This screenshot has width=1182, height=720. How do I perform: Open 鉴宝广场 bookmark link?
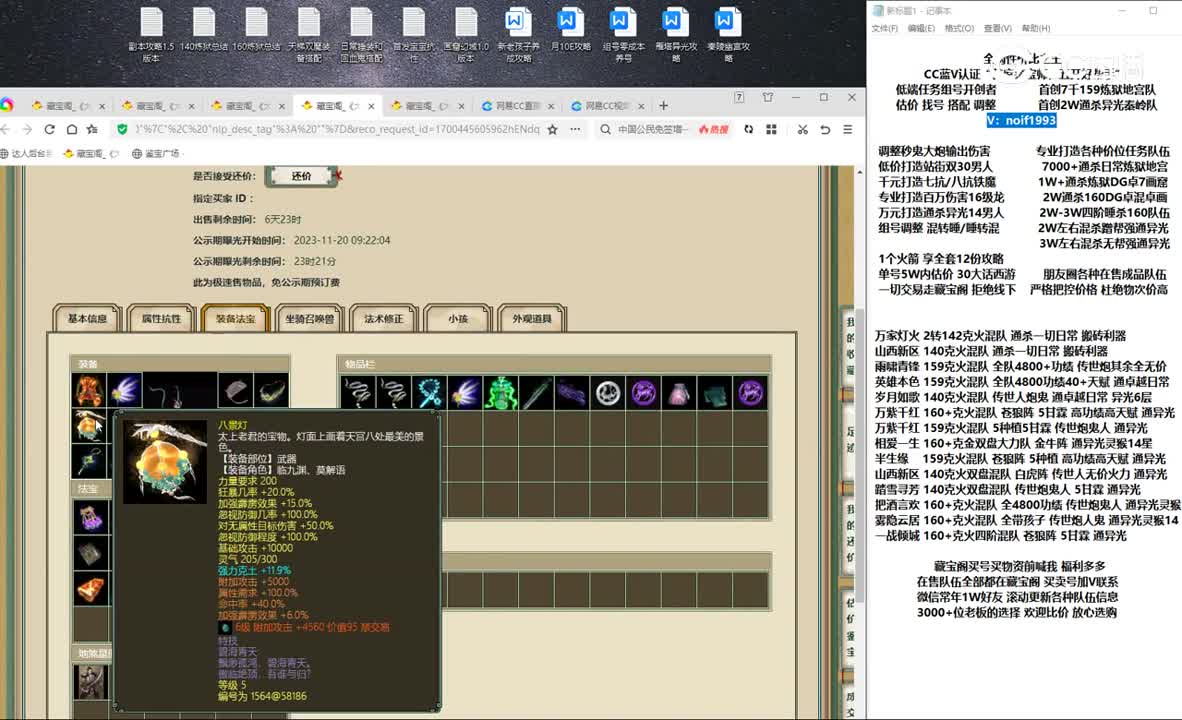[156, 153]
